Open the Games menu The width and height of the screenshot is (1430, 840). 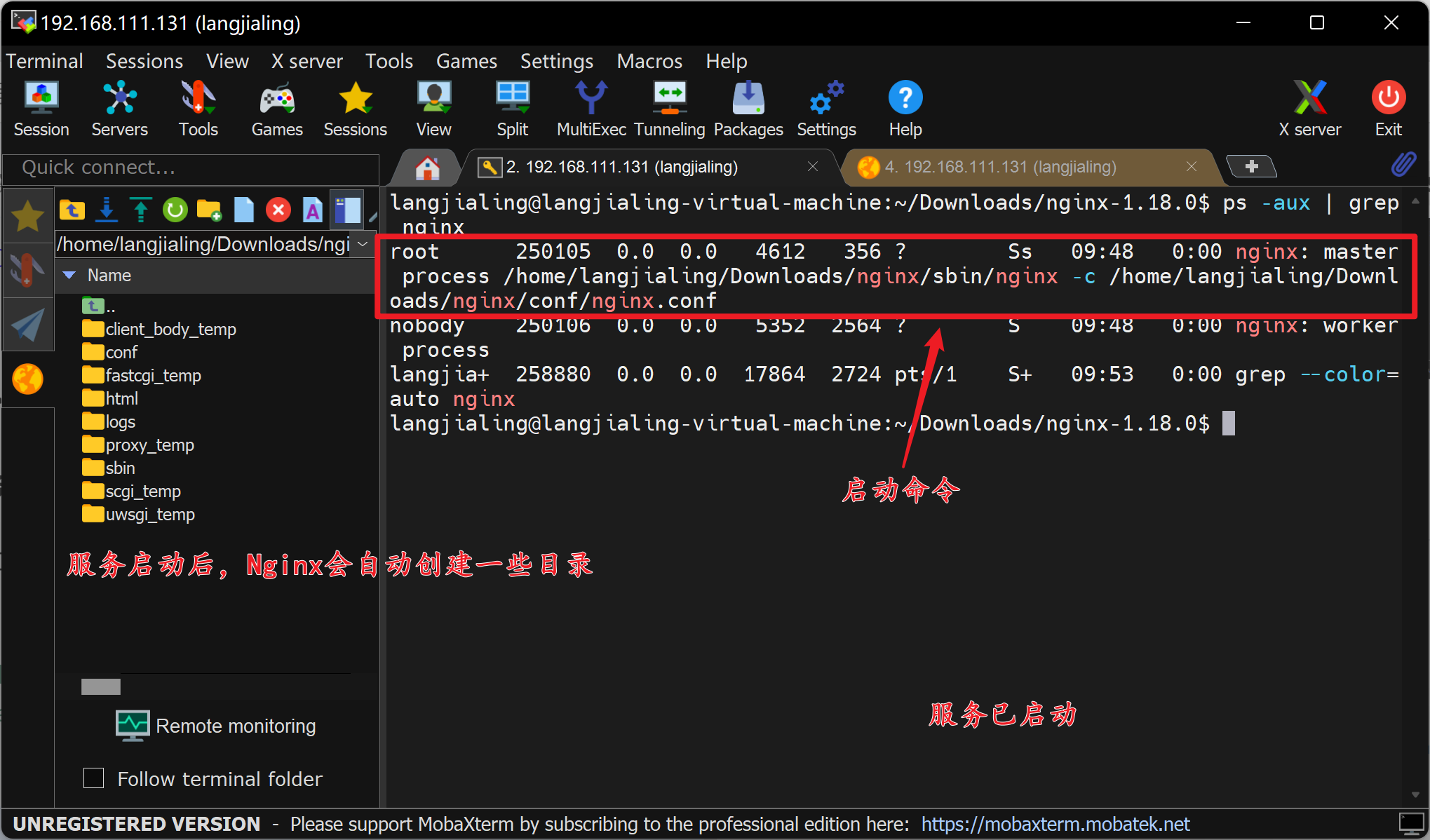coord(466,61)
